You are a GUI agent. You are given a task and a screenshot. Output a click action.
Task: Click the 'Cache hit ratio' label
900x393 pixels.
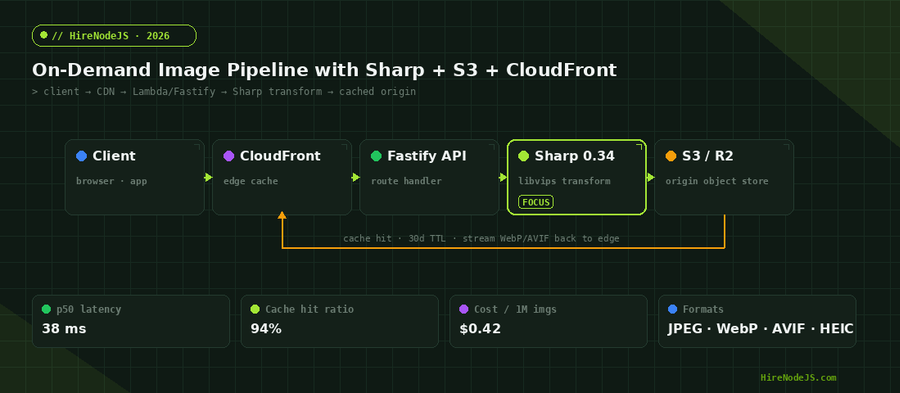(x=309, y=310)
